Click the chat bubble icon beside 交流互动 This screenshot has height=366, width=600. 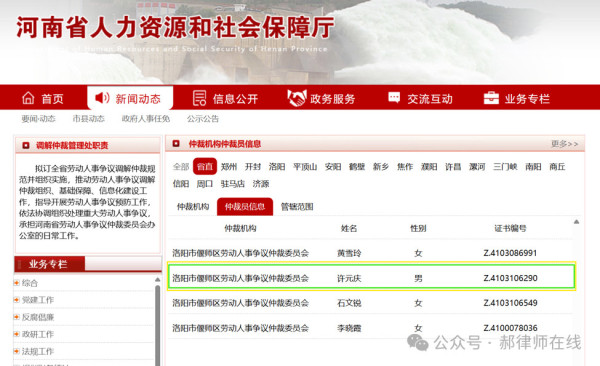[394, 97]
